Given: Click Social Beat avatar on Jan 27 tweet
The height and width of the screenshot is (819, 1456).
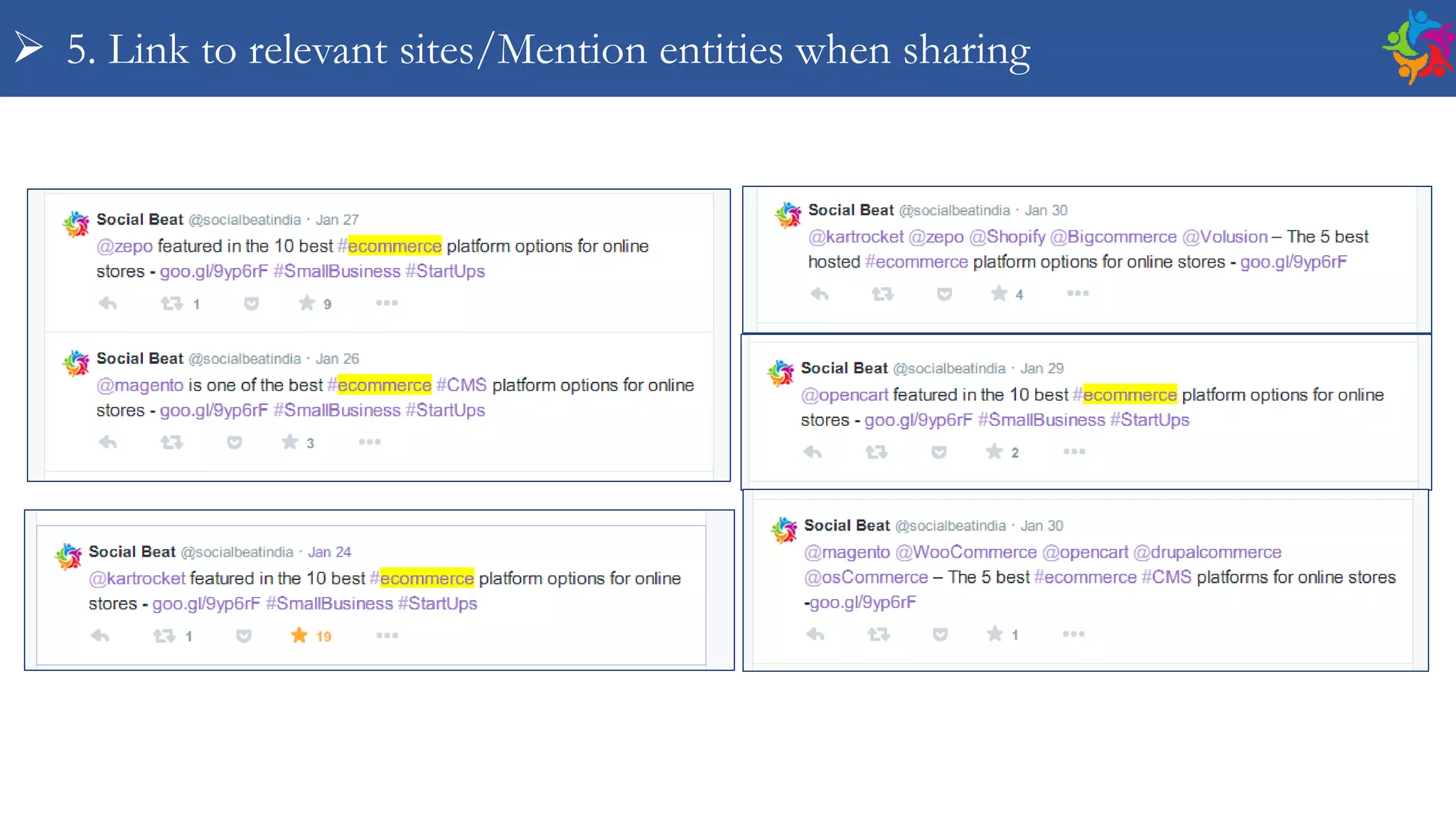Looking at the screenshot, I should [x=76, y=224].
